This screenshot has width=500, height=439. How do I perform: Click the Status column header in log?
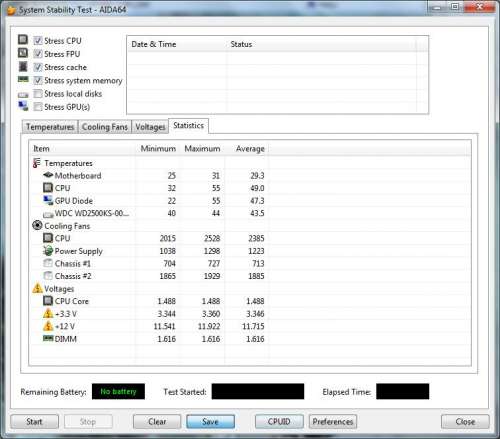(322, 44)
